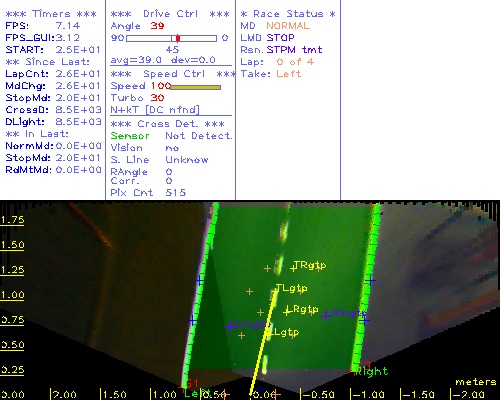Image resolution: width=500 pixels, height=400 pixels.
Task: Click the Turbo 30 value
Action: point(157,98)
